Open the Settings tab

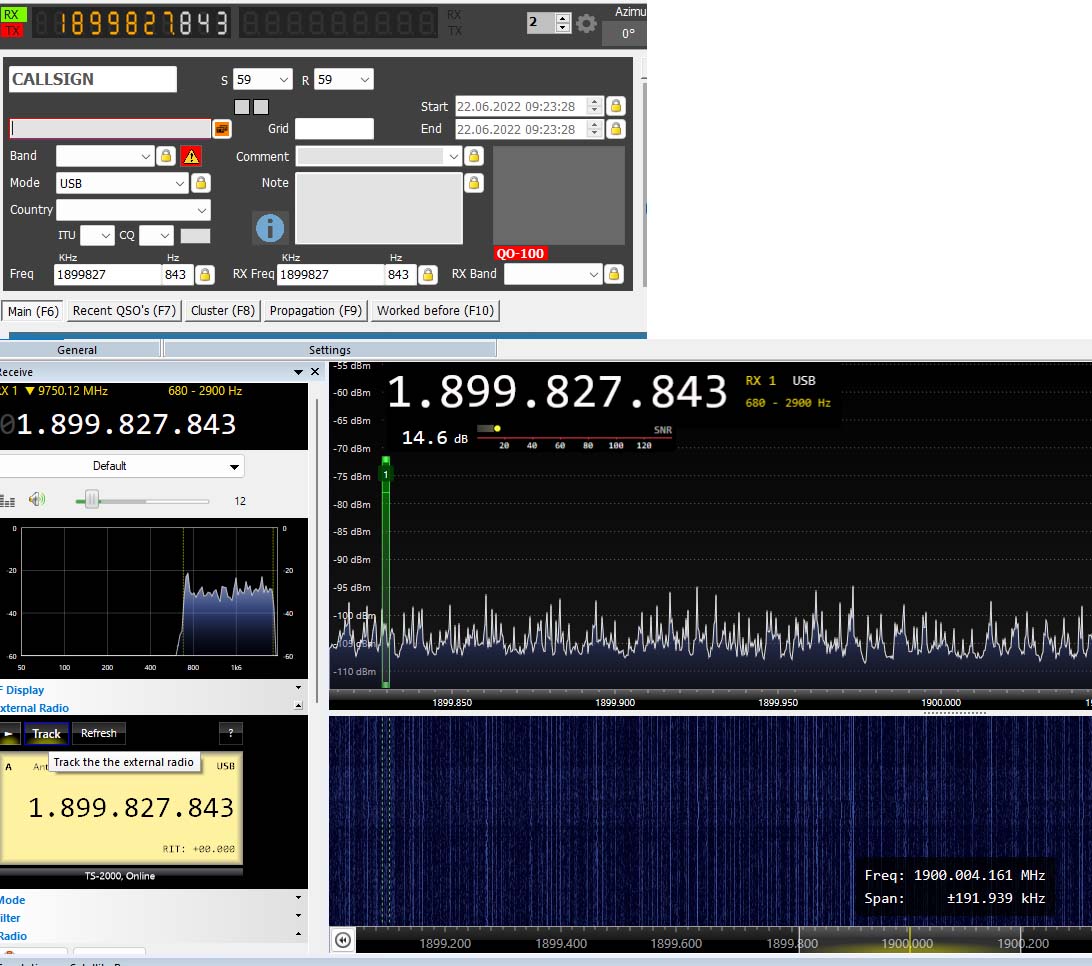(329, 350)
